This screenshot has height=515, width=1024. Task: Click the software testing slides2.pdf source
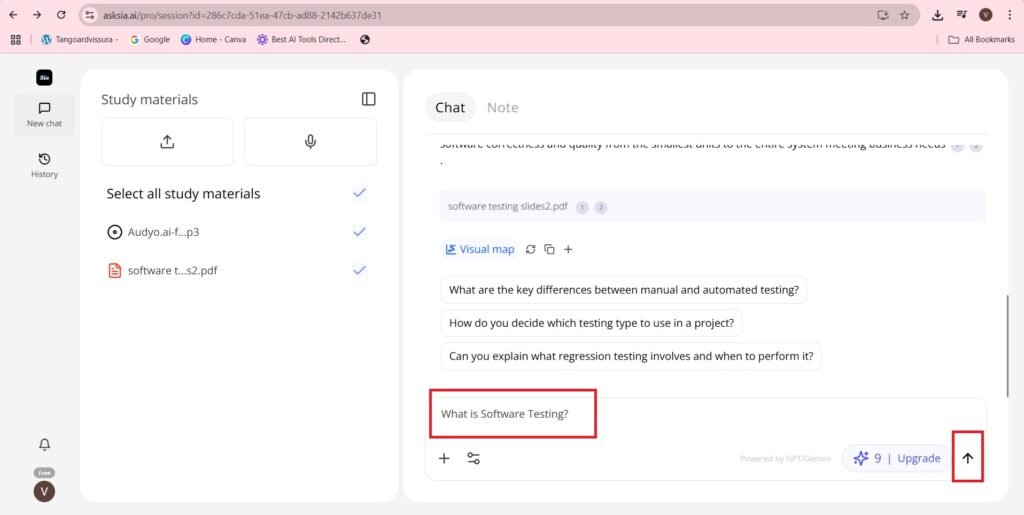[x=507, y=206]
